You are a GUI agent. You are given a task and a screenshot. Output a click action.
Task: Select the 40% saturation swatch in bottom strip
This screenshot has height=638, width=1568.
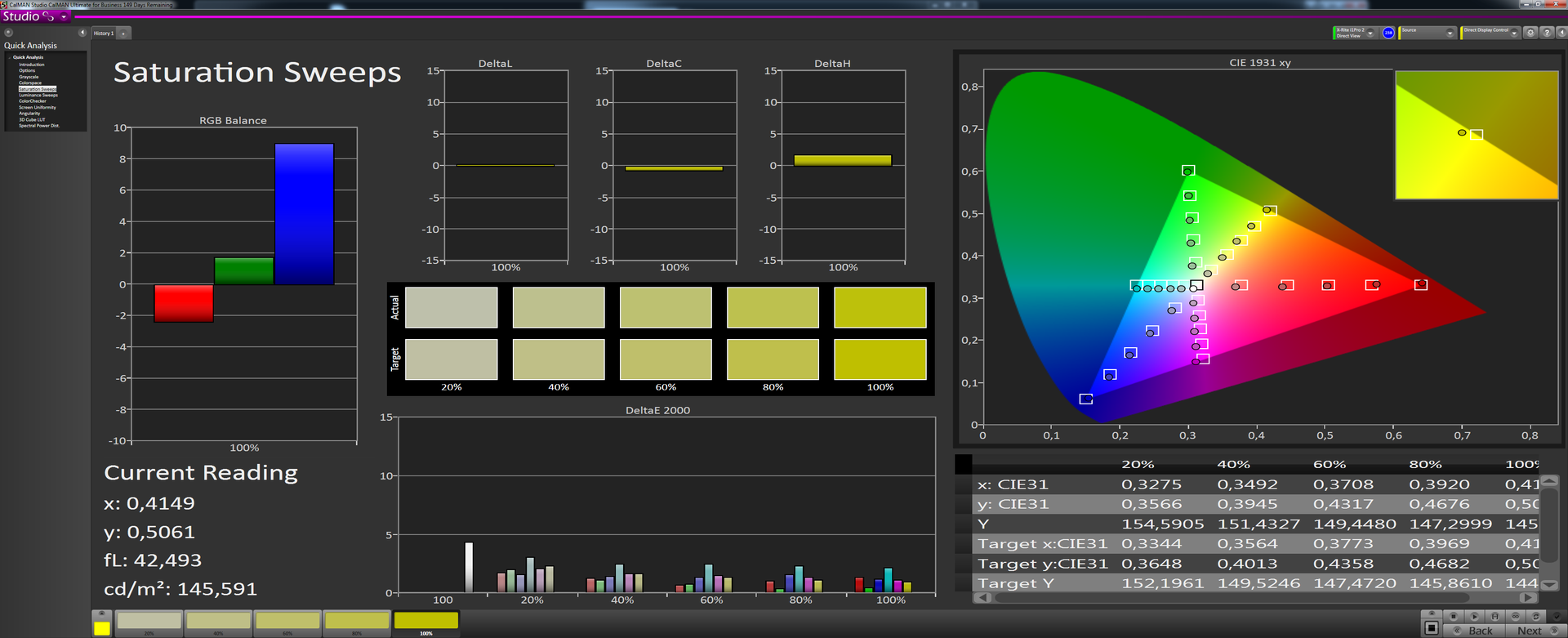218,622
